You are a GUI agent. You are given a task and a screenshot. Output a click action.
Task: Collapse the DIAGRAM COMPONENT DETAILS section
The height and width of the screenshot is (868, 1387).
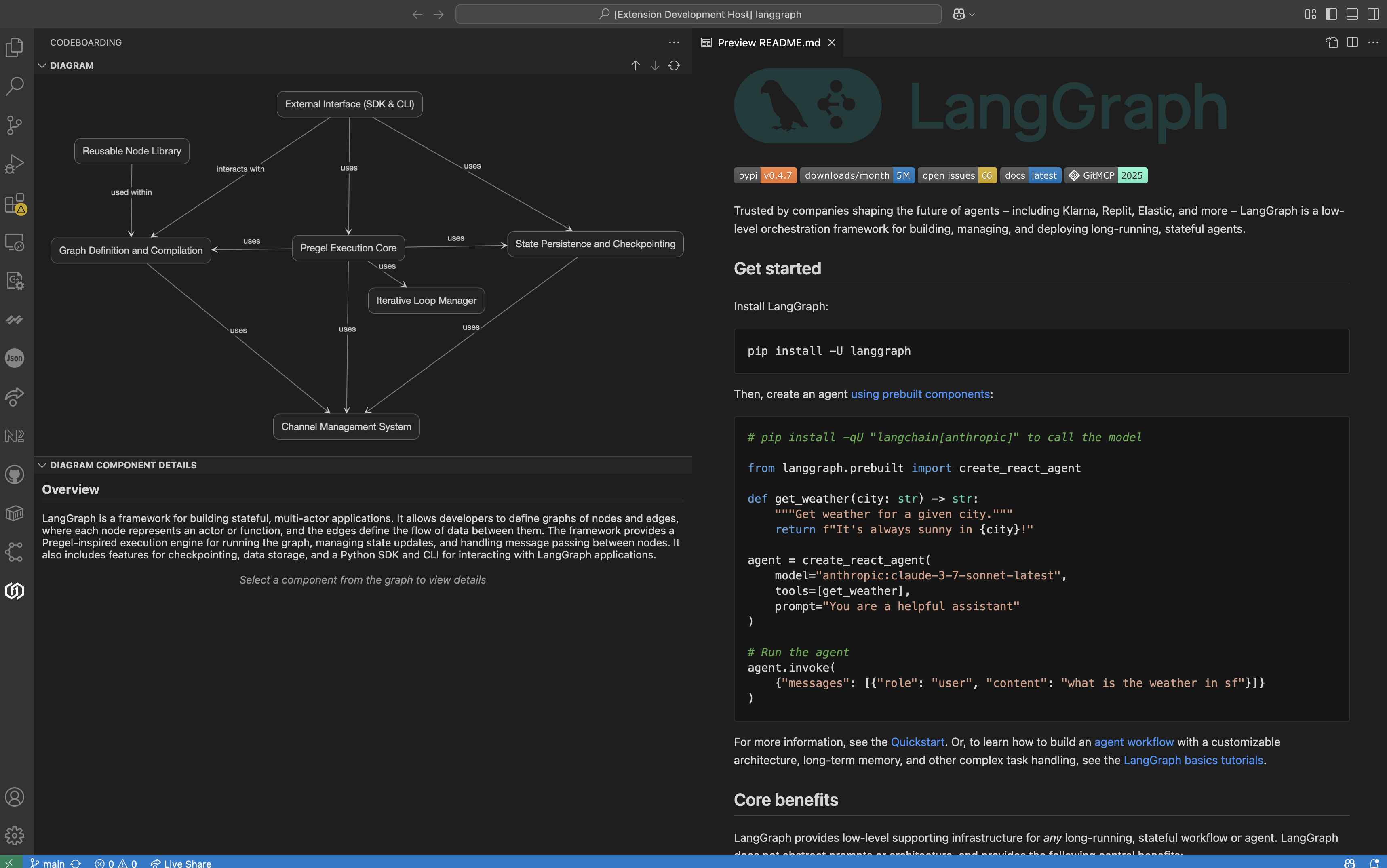pyautogui.click(x=42, y=465)
